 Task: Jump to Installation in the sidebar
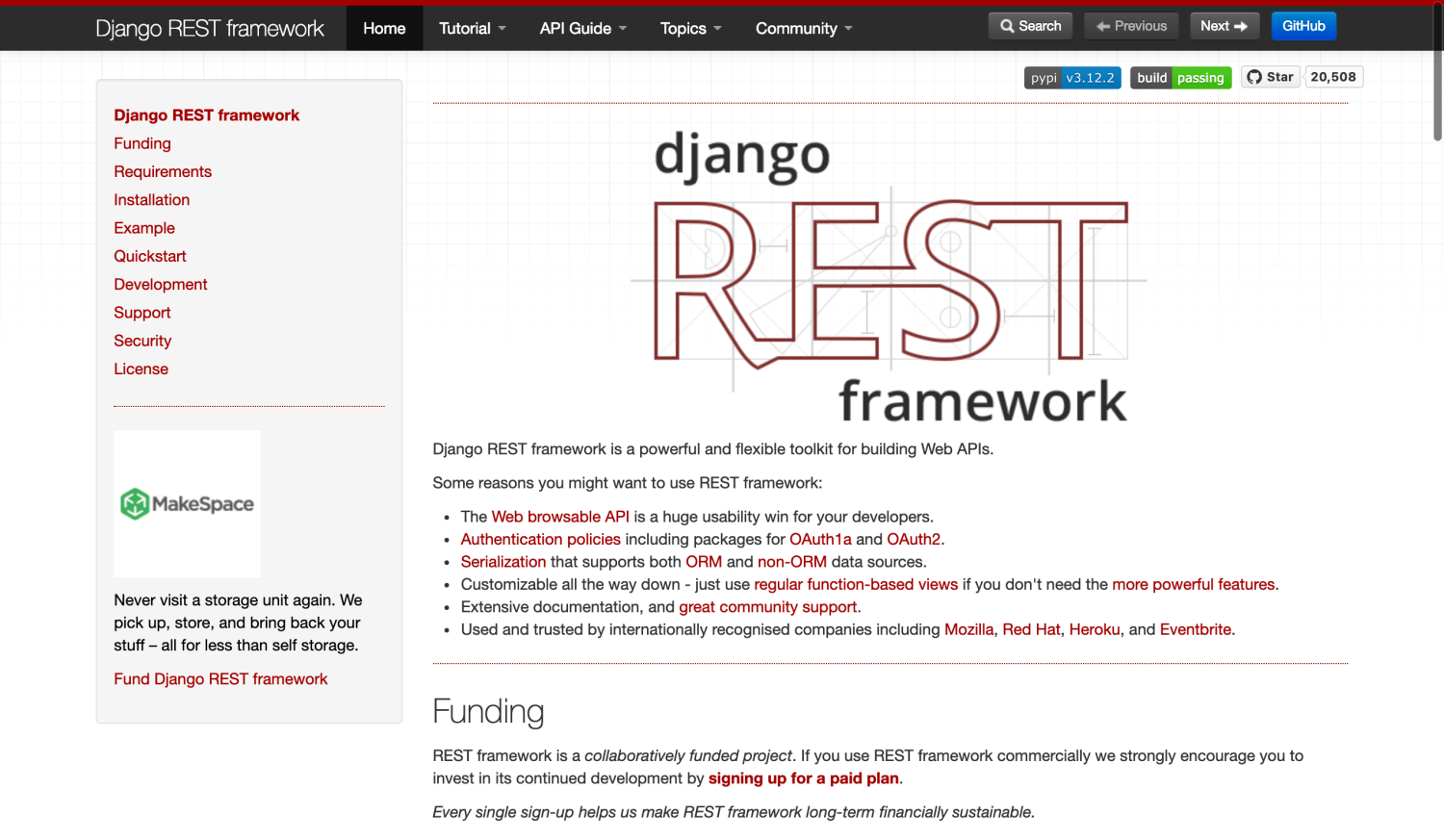tap(151, 199)
